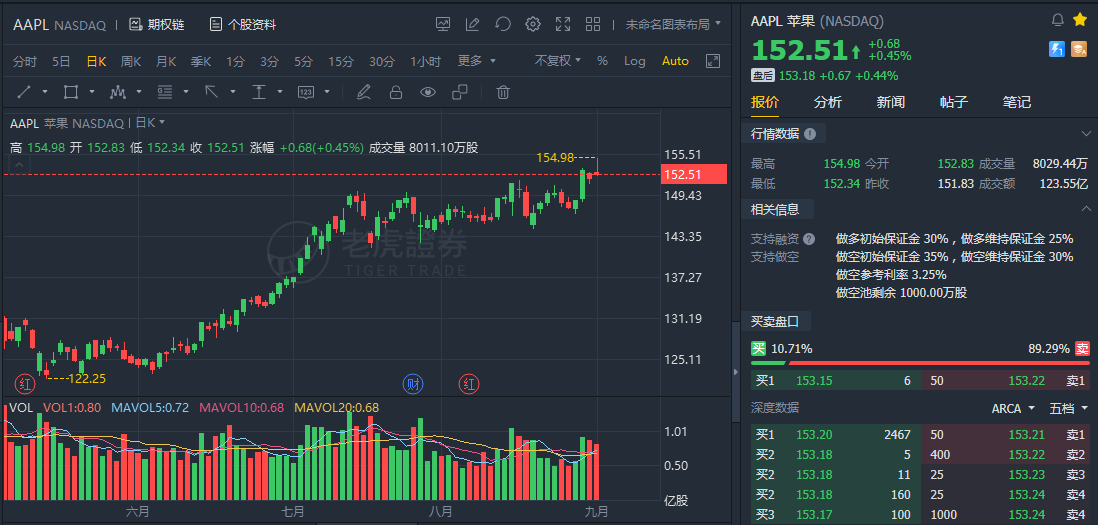
Task: Open the multi-chart grid layout icon
Action: [593, 24]
